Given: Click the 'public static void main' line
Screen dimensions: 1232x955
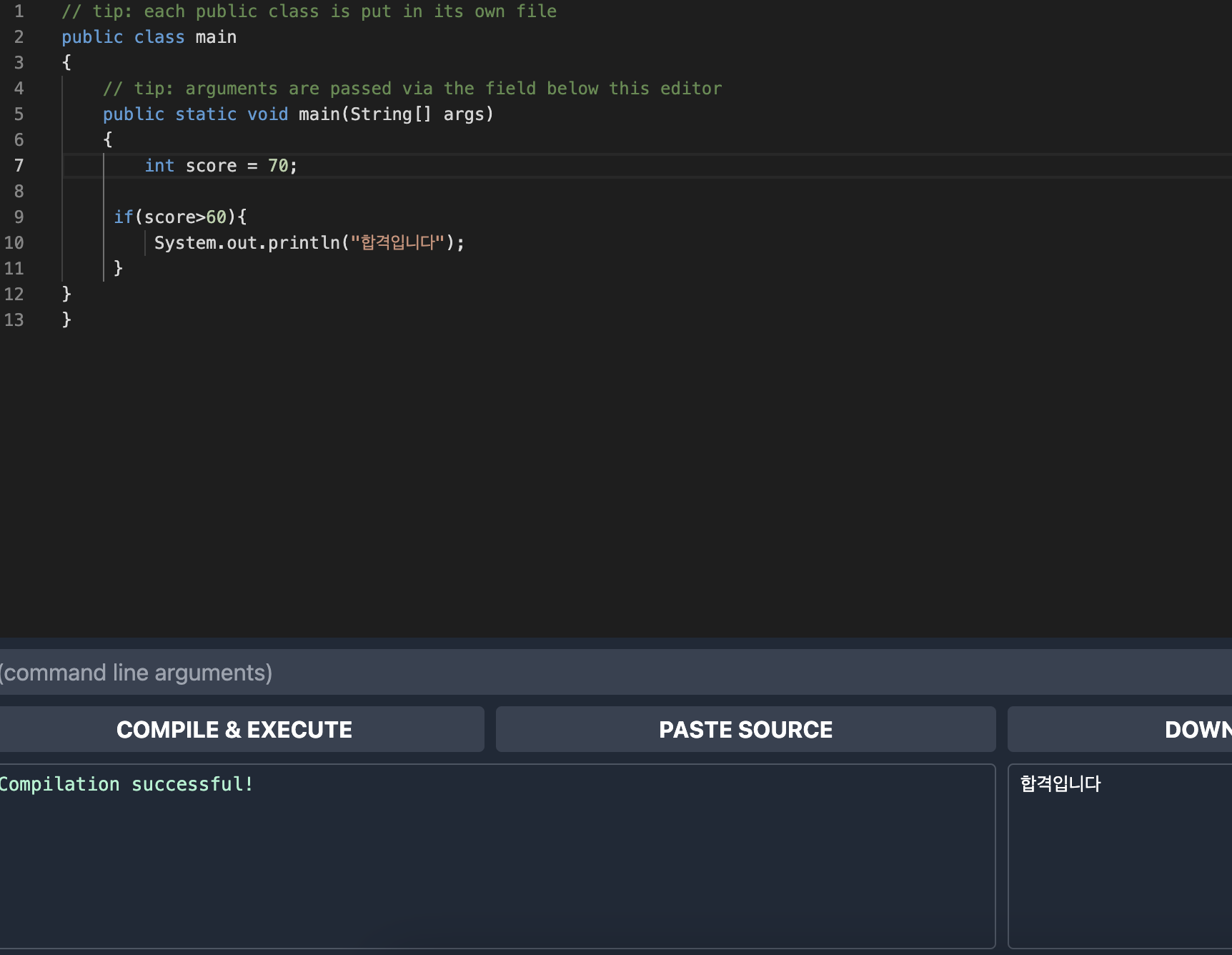Looking at the screenshot, I should pyautogui.click(x=298, y=114).
